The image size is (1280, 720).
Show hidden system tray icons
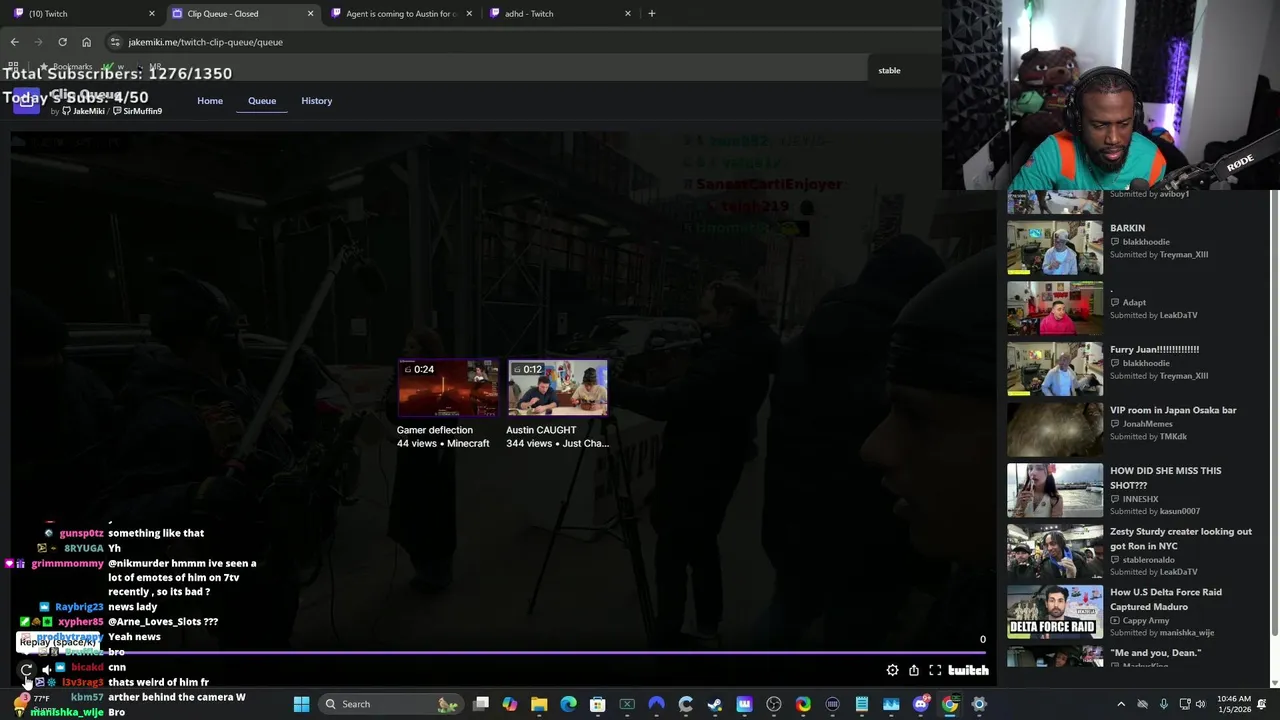pos(1120,704)
